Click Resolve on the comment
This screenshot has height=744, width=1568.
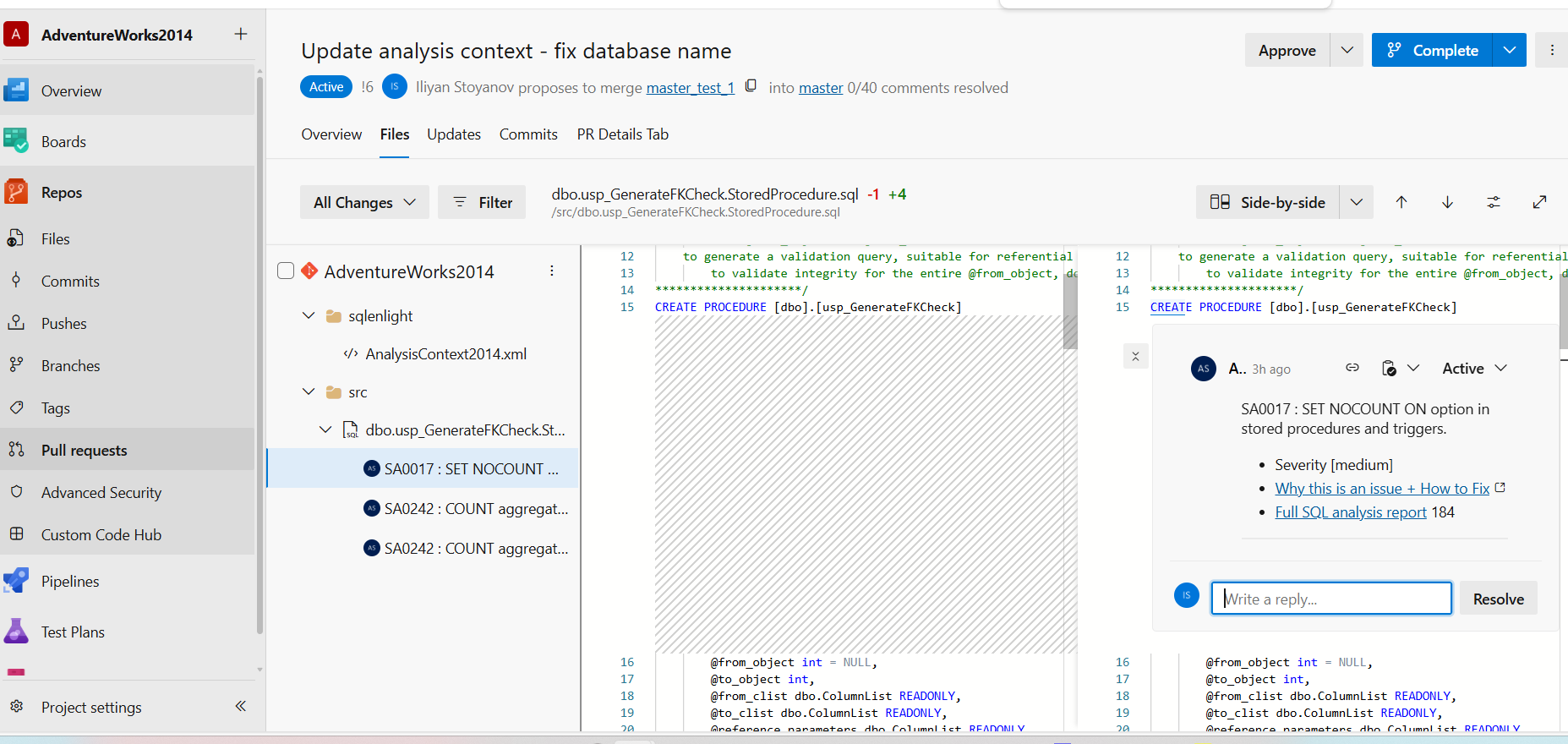click(1498, 599)
